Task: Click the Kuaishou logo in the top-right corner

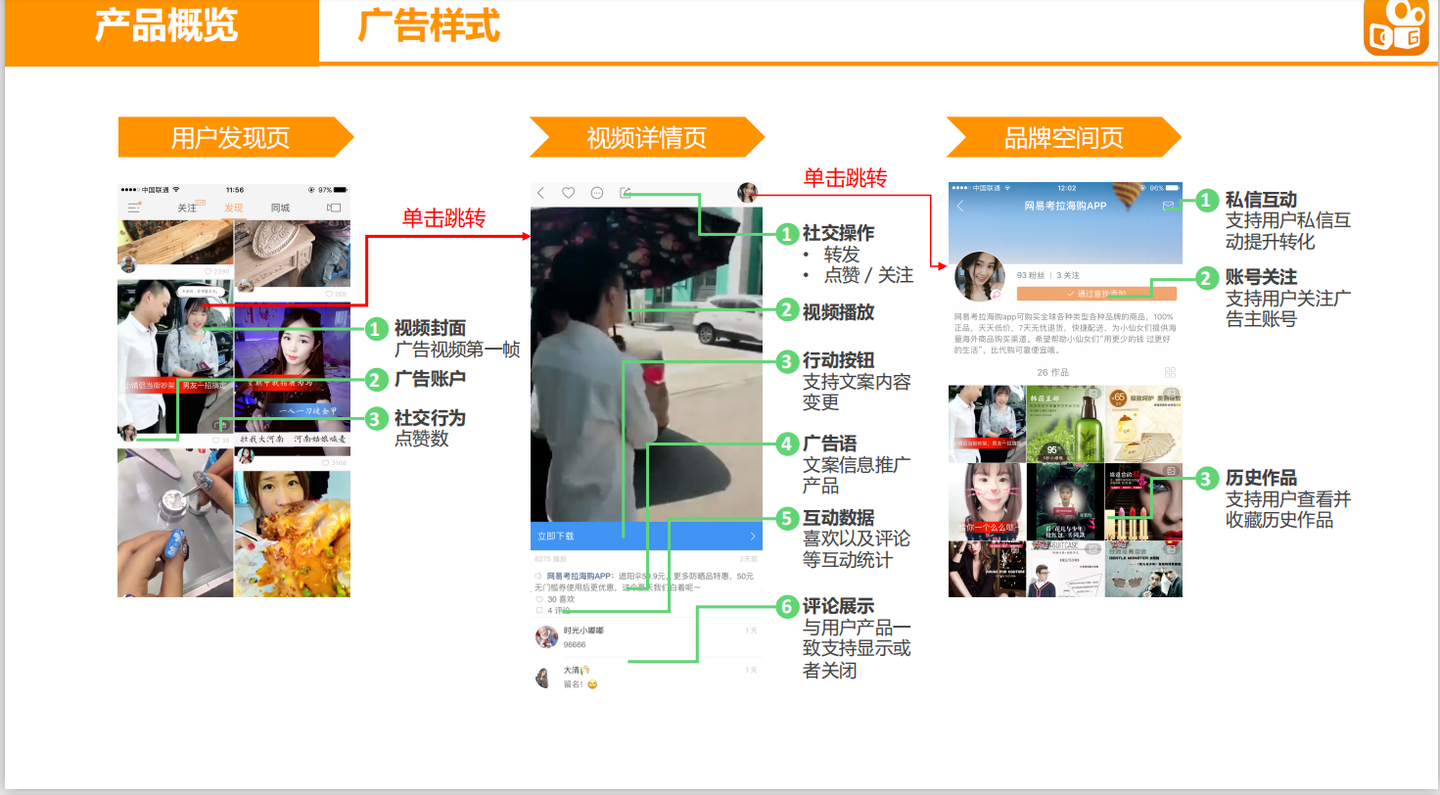Action: (1397, 30)
